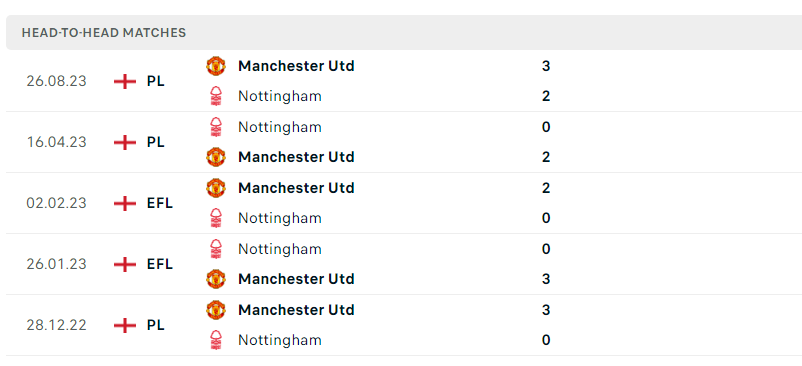
Task: Click Manchester Utd crest in 28.12.22 match
Action: click(216, 310)
